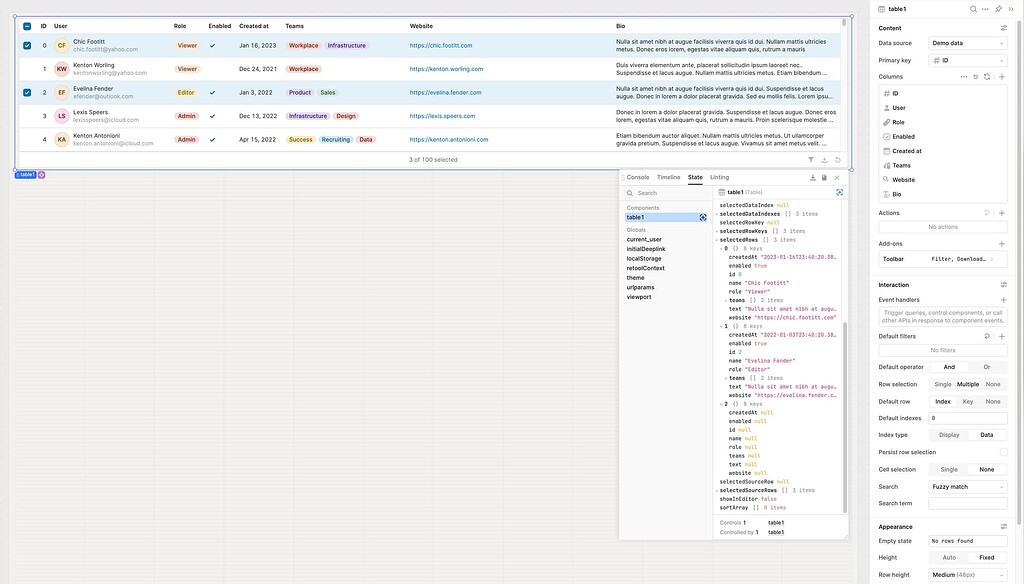Viewport: 1024px width, 584px height.
Task: Click the table refresh icon
Action: [837, 160]
